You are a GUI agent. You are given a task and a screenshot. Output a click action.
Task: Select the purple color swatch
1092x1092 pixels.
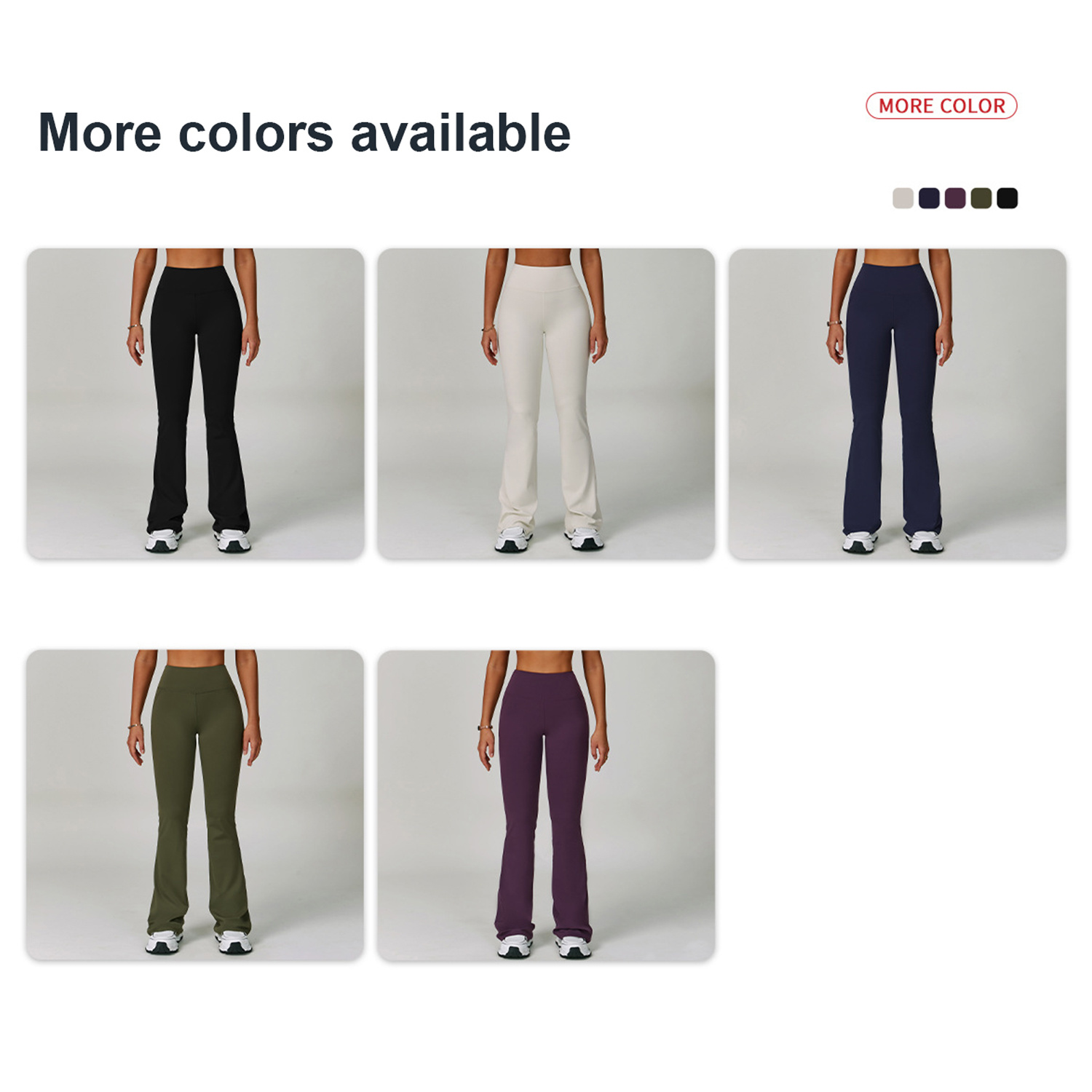(955, 198)
